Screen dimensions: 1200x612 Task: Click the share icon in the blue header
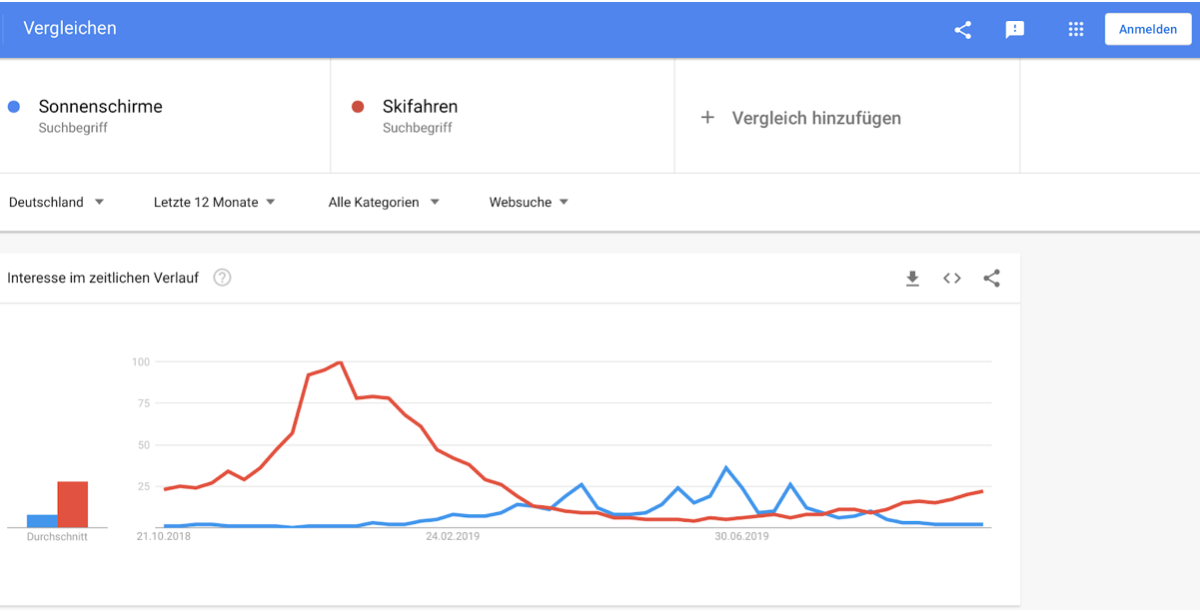tap(962, 29)
